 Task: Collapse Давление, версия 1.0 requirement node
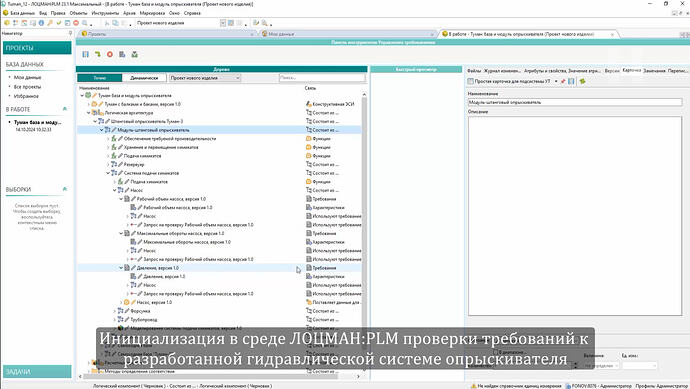pyautogui.click(x=121, y=268)
